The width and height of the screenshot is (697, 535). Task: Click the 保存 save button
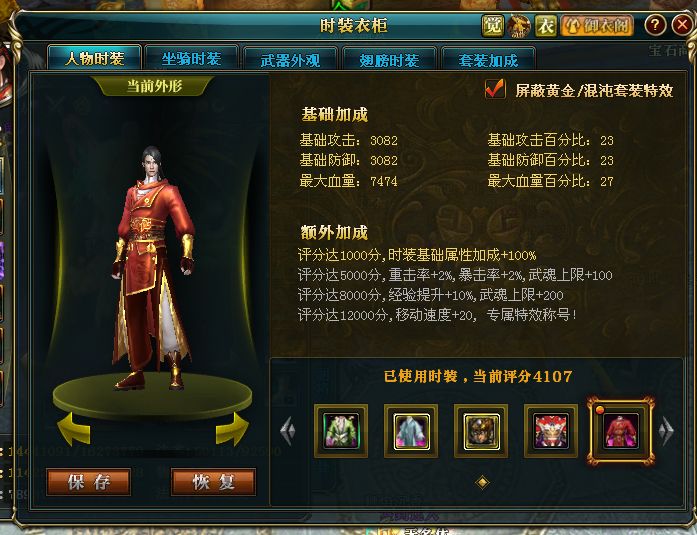pos(88,482)
